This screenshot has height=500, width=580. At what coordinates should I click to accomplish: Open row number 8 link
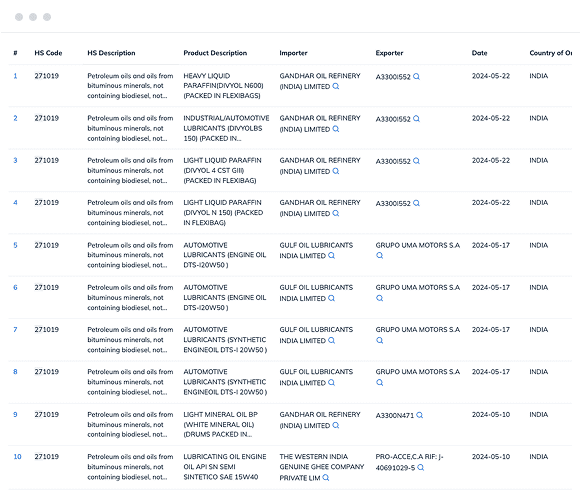(x=16, y=371)
